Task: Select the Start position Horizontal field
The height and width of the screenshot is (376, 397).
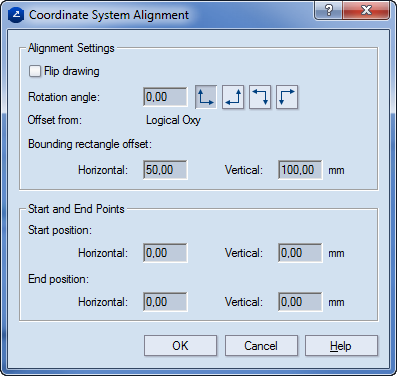Action: [x=165, y=253]
